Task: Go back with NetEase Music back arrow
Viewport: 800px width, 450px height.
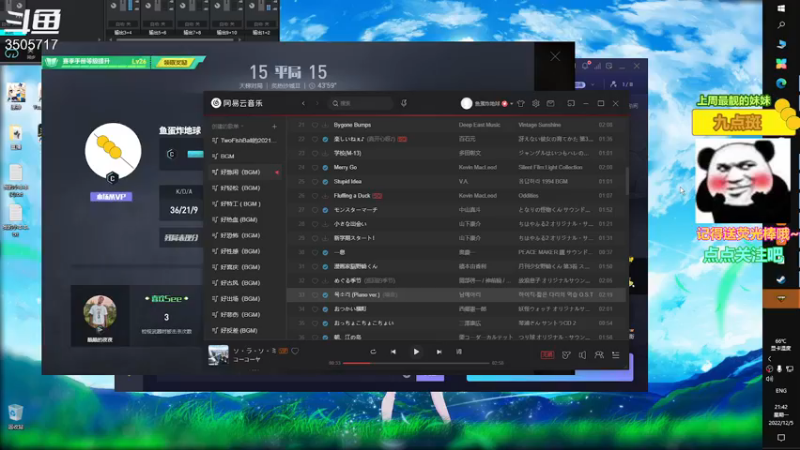Action: click(x=303, y=104)
